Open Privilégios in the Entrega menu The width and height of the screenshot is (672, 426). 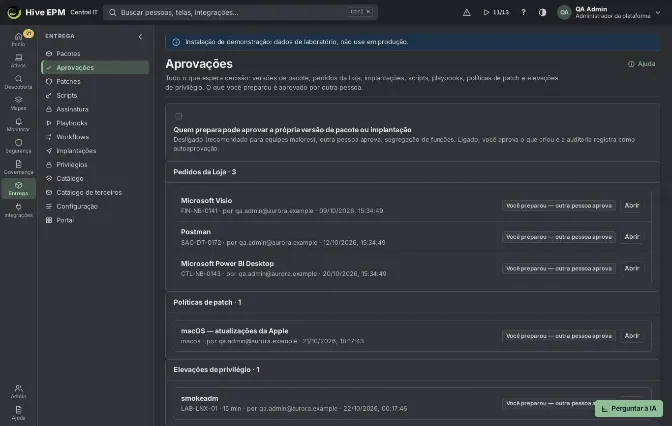(95, 165)
